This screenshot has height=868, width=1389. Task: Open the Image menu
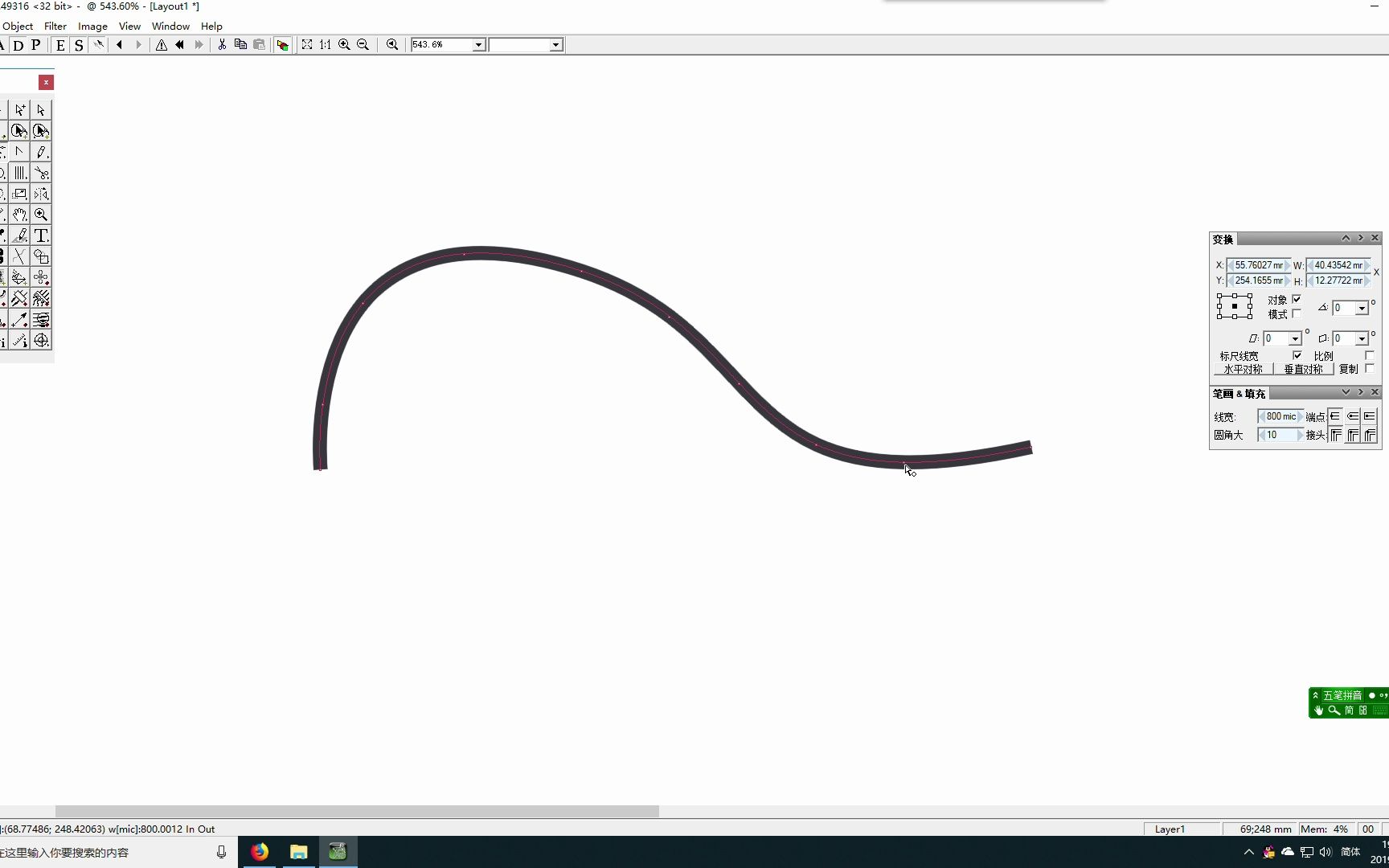pyautogui.click(x=92, y=27)
